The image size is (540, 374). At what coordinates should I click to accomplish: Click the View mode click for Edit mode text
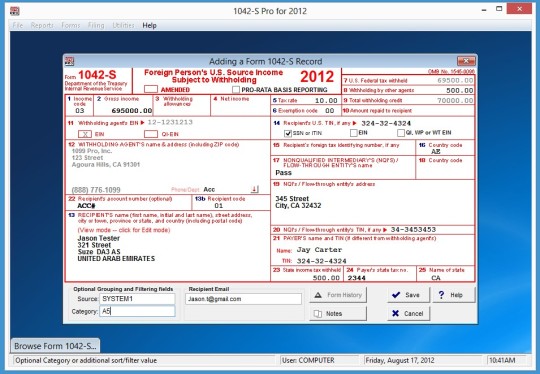point(124,230)
